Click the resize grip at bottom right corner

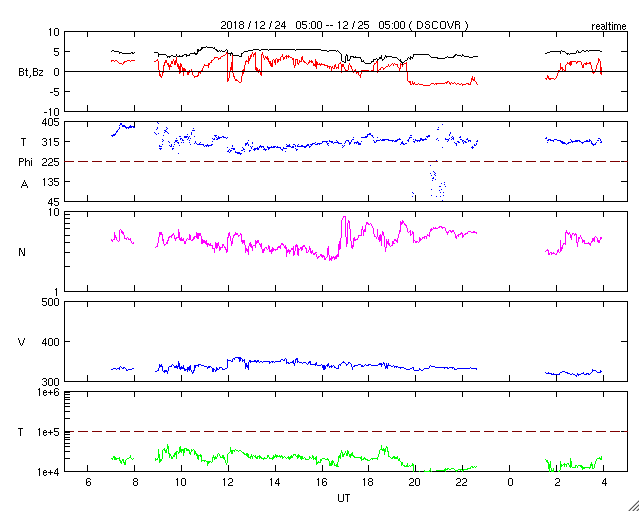[x=634, y=506]
